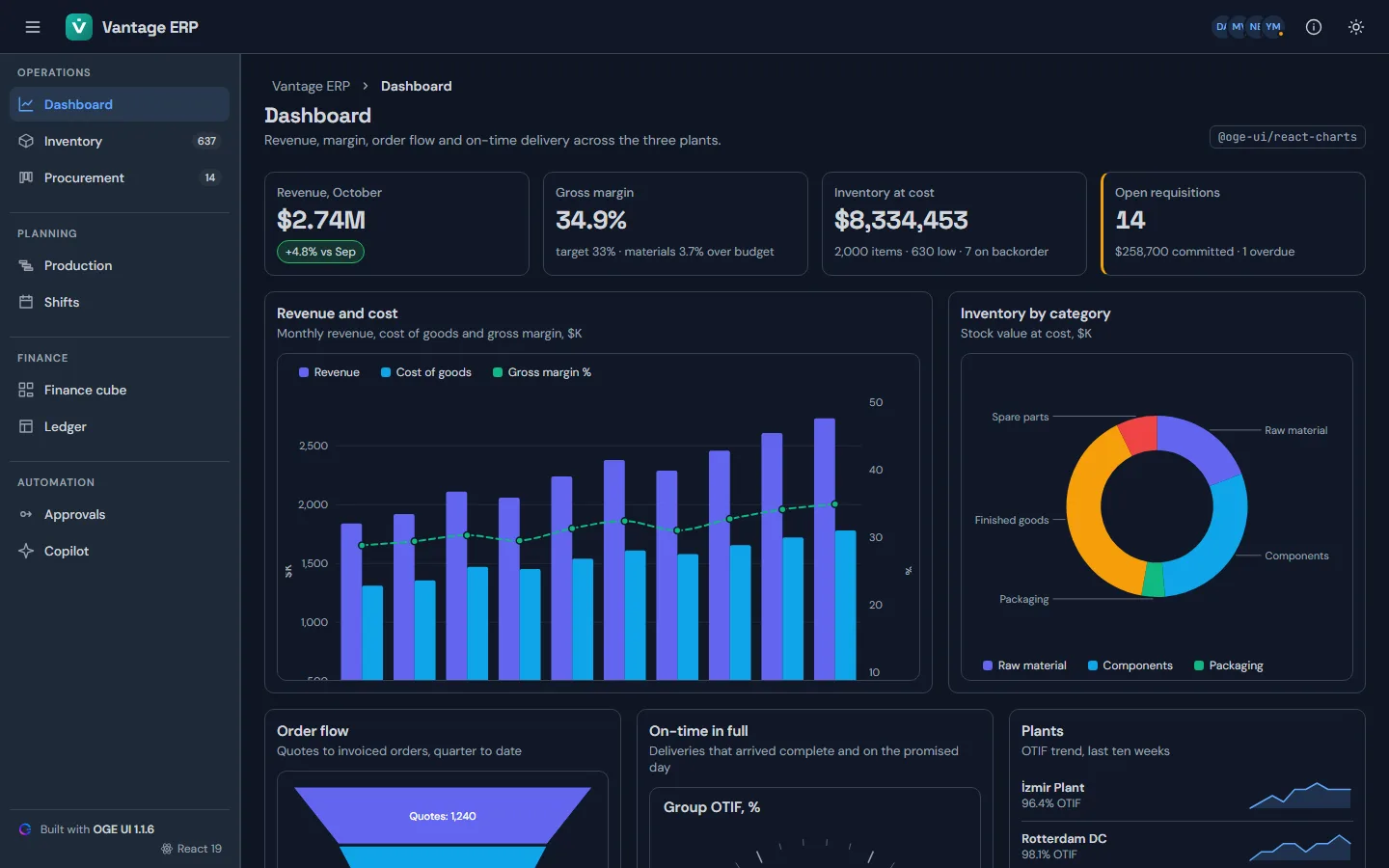Click the $2.74M revenue value
This screenshot has height=868, width=1389.
(x=321, y=220)
